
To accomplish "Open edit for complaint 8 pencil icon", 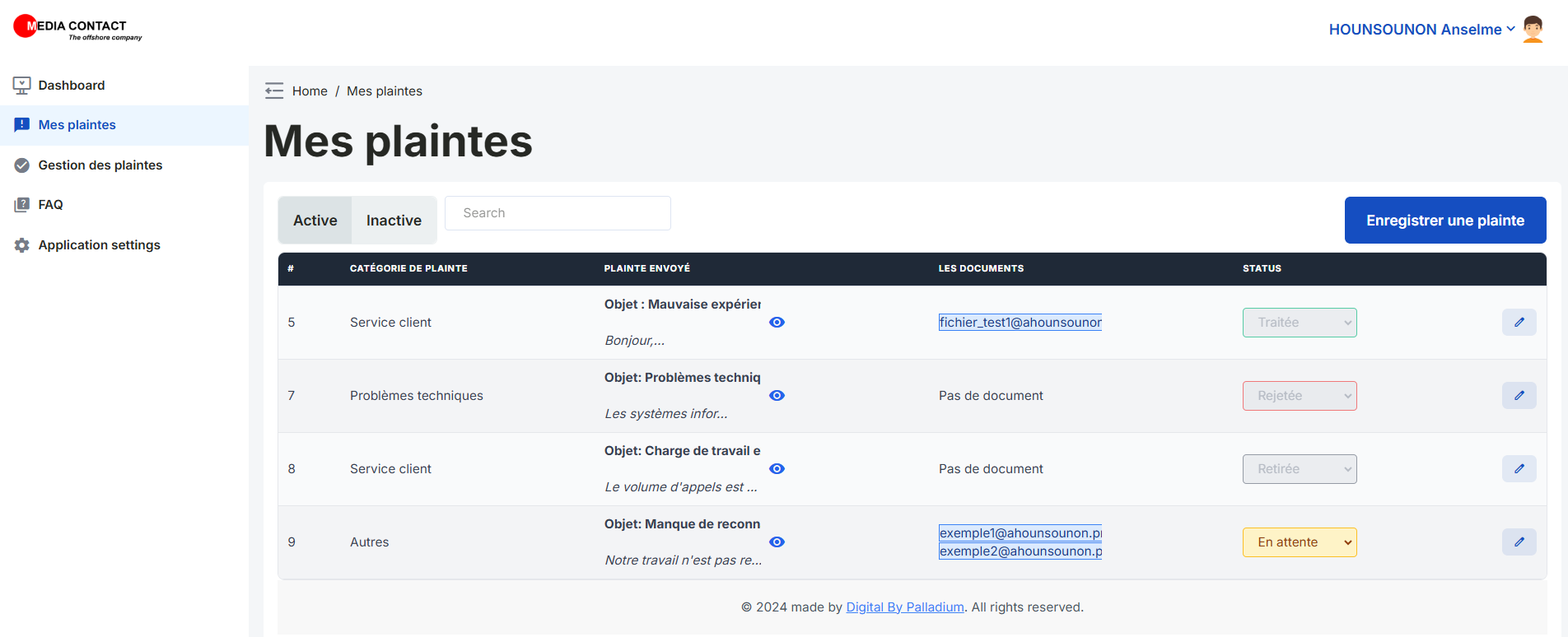I will tap(1519, 469).
